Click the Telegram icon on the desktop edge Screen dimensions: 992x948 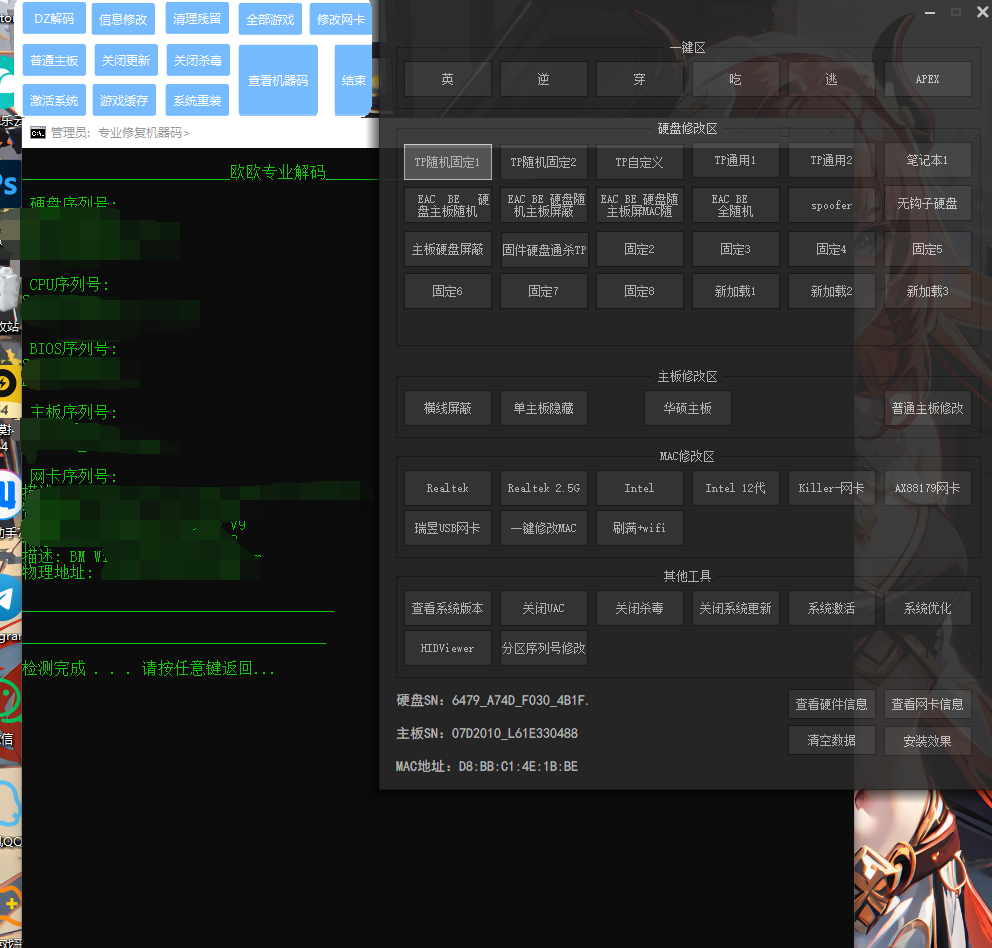(x=9, y=598)
